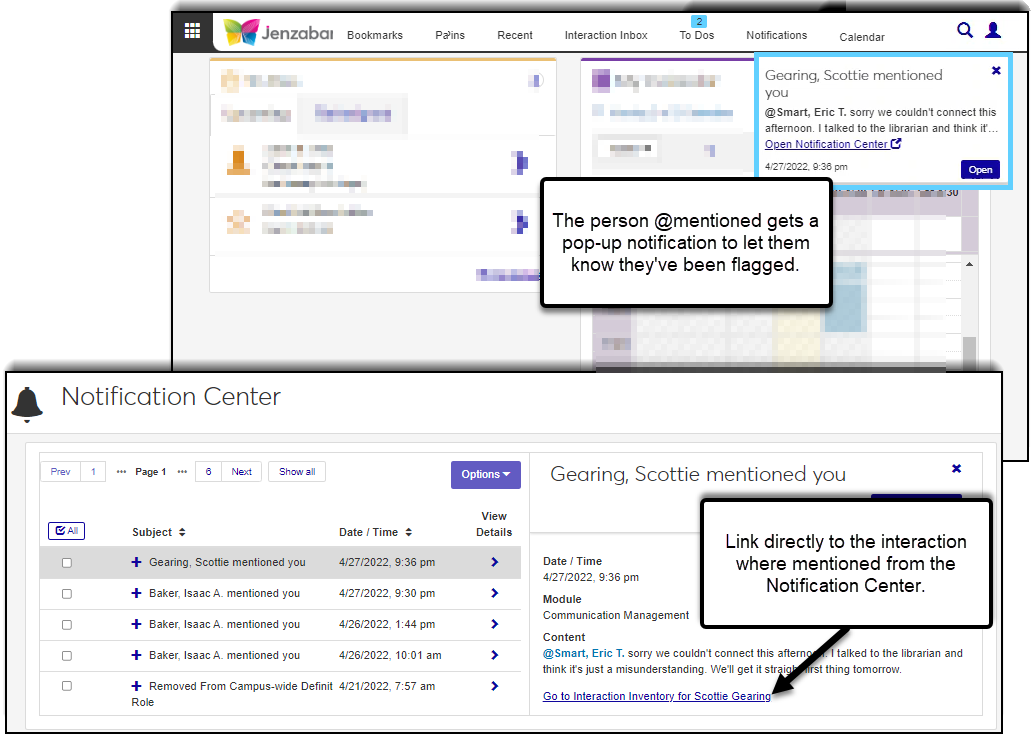The width and height of the screenshot is (1035, 743).
Task: Click the Open button in pop-up
Action: pyautogui.click(x=980, y=170)
